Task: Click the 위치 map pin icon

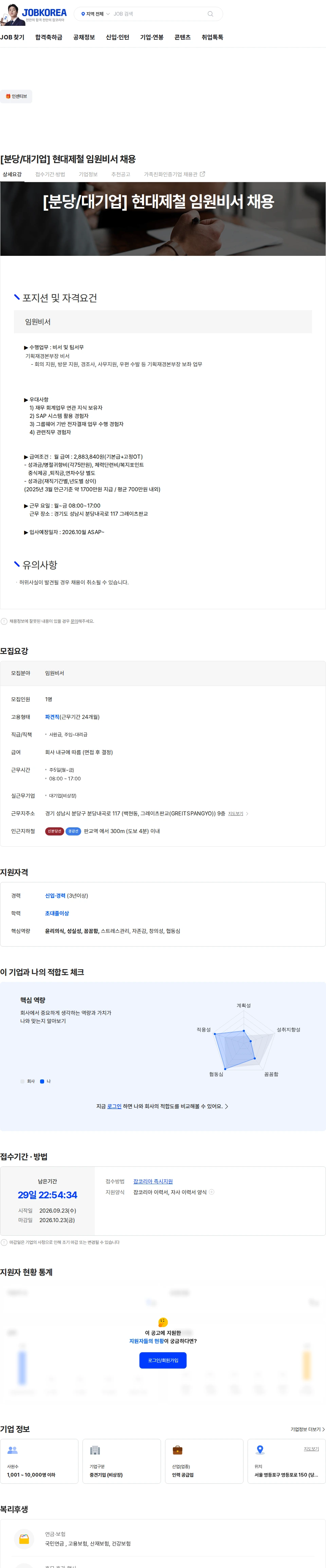Action: (260, 1450)
